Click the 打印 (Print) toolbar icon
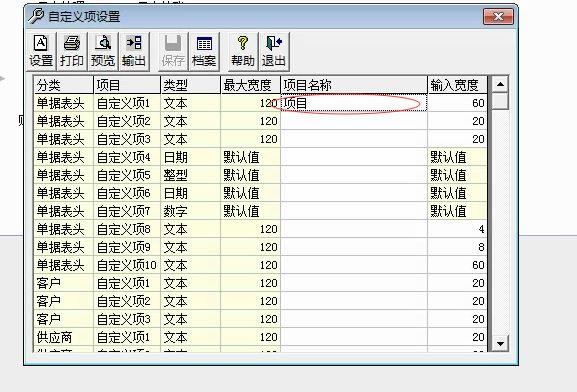This screenshot has width=577, height=392. [72, 51]
